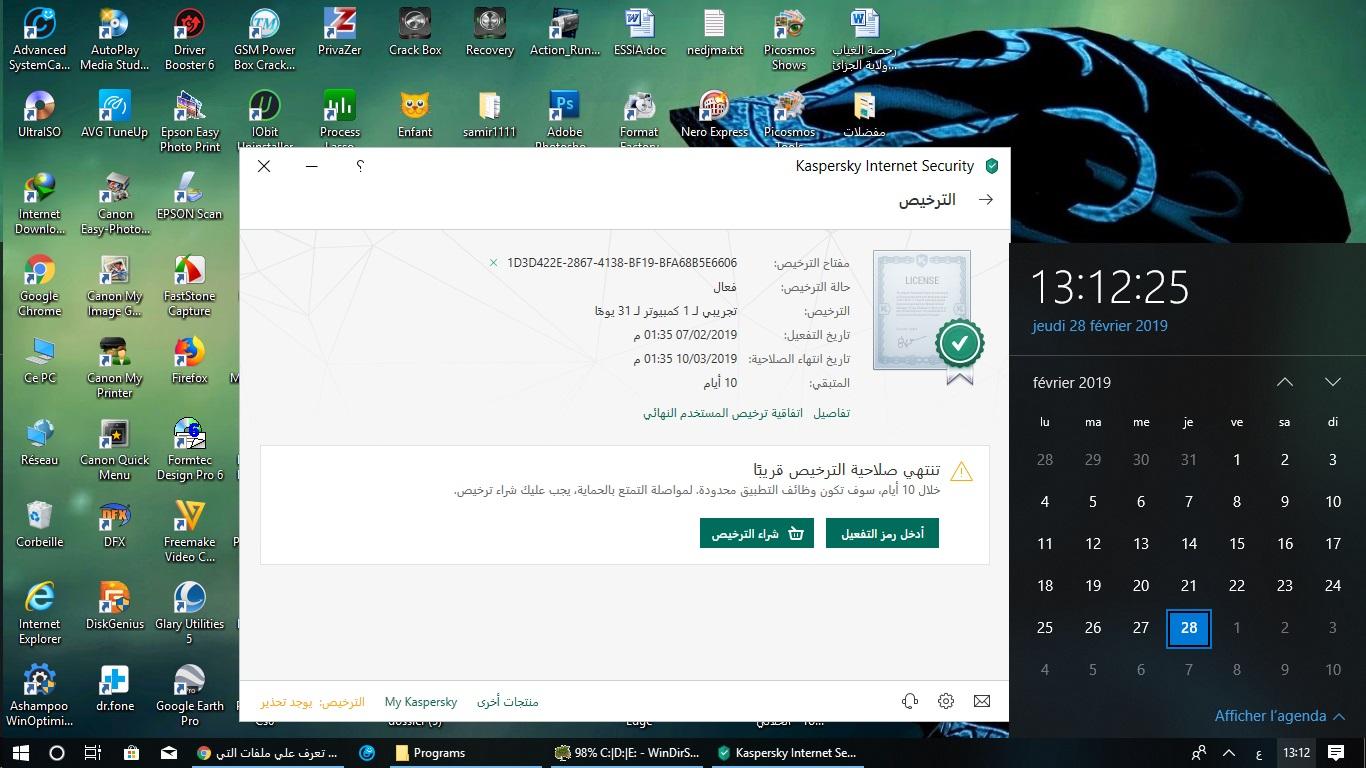Click the enter activation code button

882,534
